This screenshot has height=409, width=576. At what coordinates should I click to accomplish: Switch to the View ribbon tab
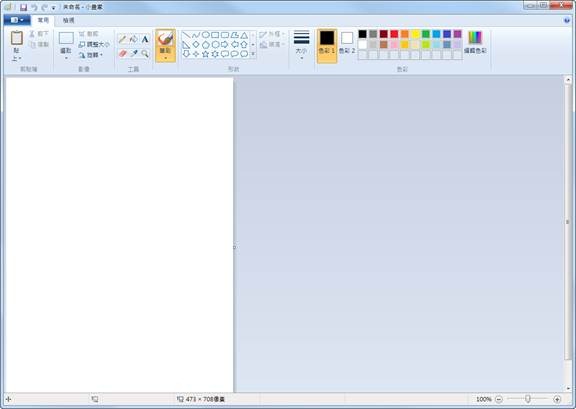coord(68,21)
